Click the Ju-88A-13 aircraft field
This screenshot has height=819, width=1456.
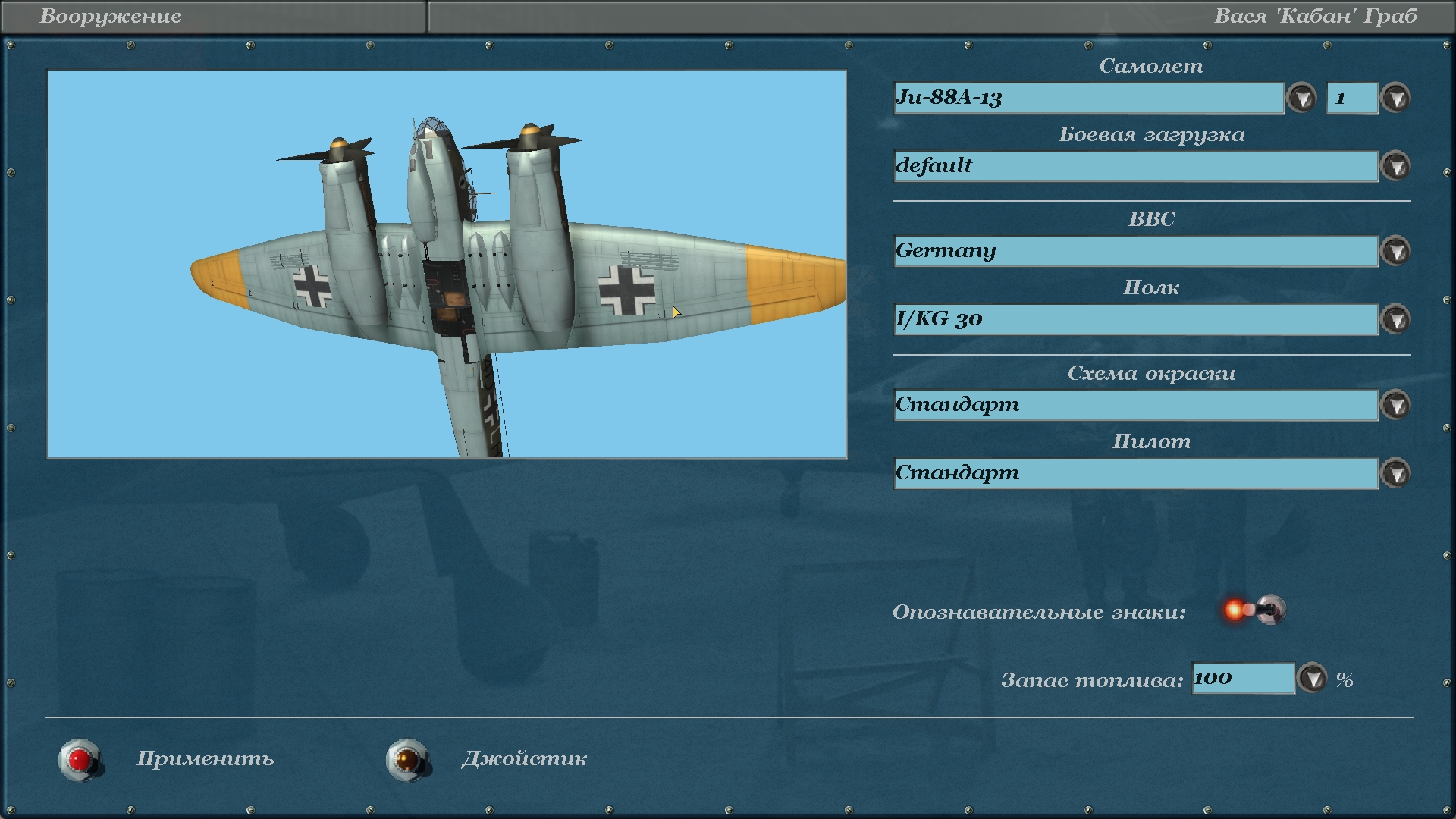point(1088,99)
